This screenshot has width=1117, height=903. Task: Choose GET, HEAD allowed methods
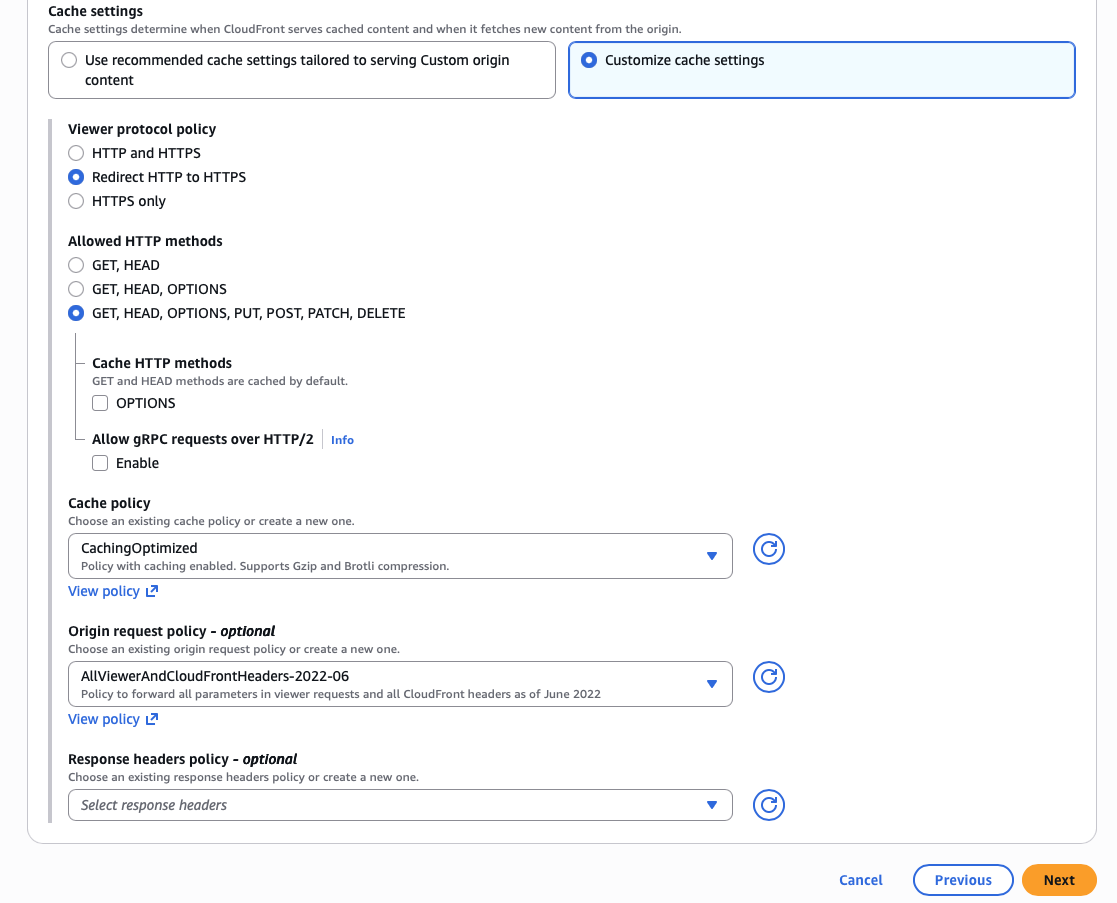tap(76, 265)
